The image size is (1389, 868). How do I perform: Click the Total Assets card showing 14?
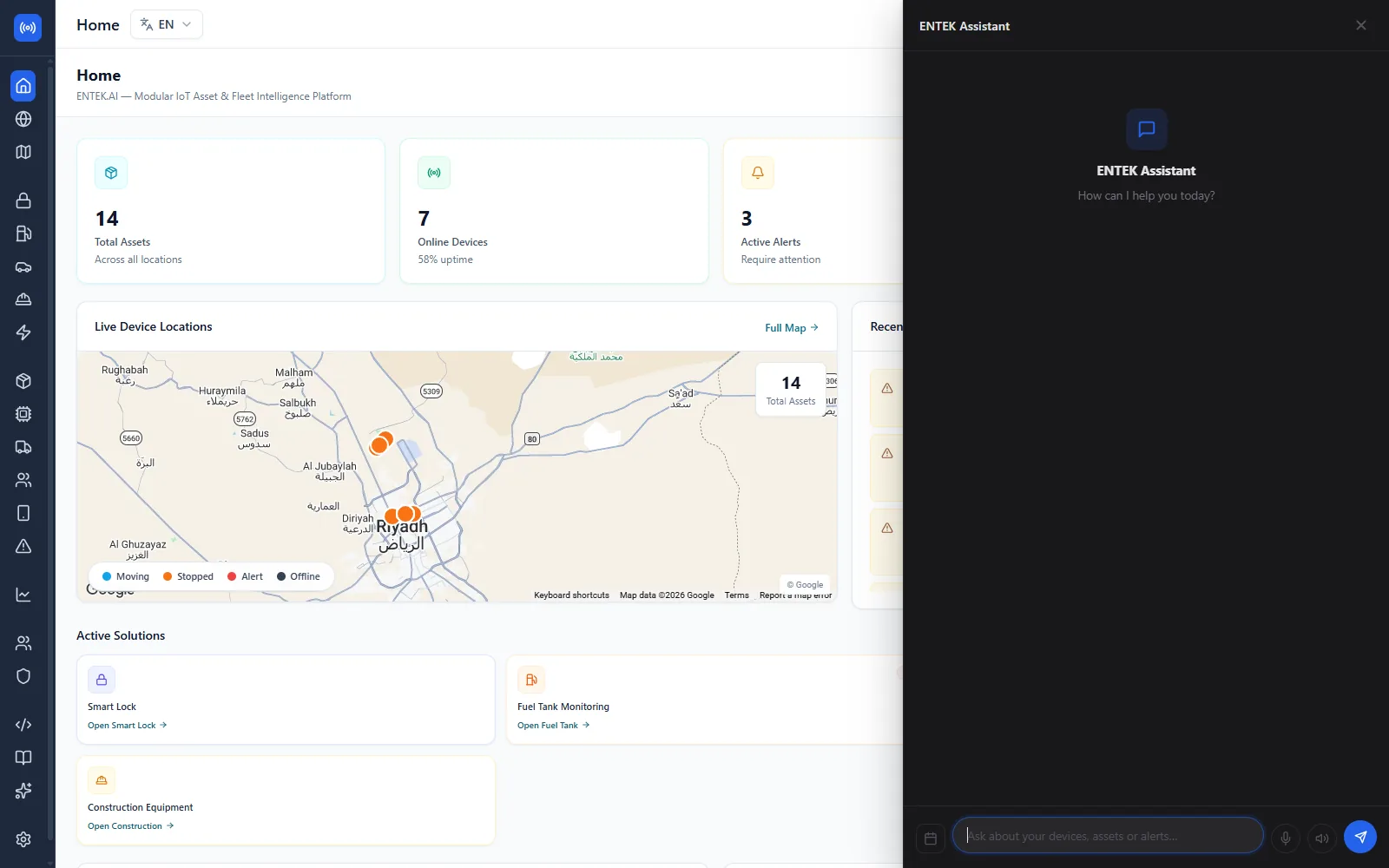pos(231,211)
